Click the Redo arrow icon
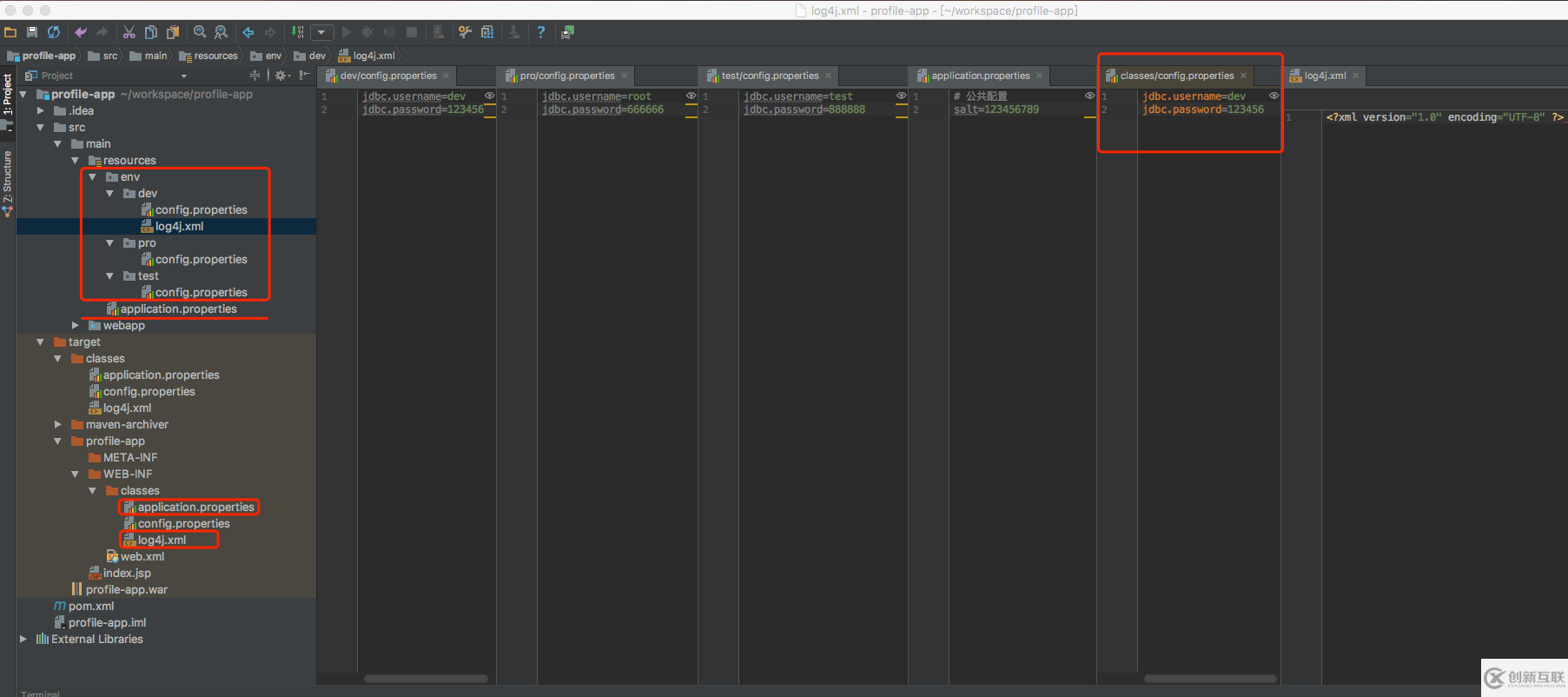Image resolution: width=1568 pixels, height=697 pixels. 103,32
